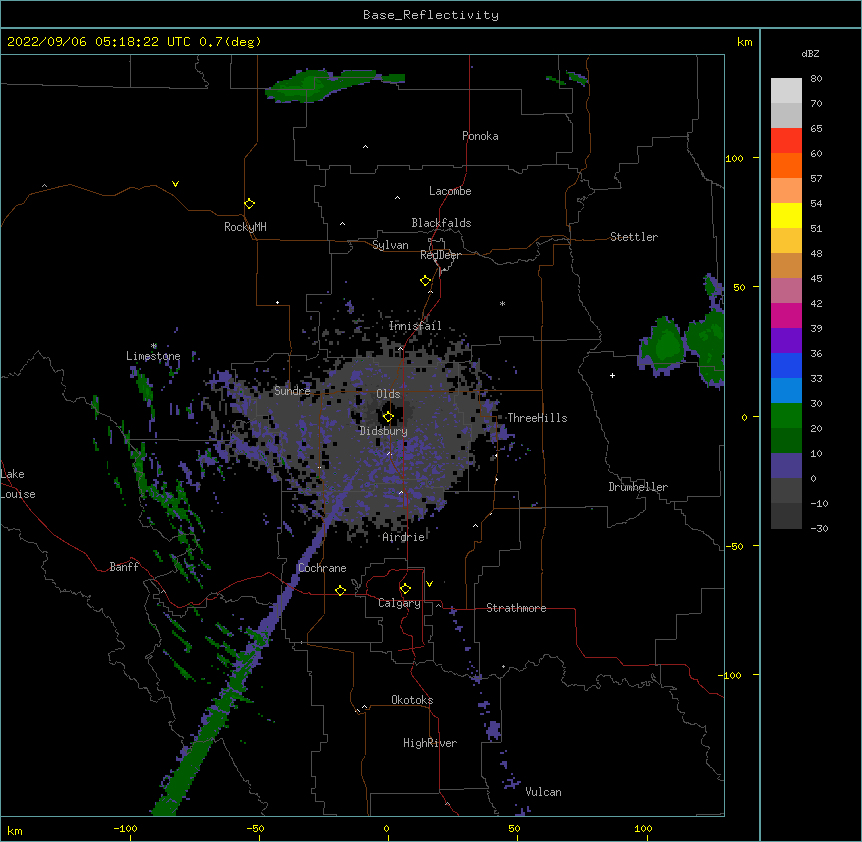Screen dimensions: 862x842
Task: Click the Vulcan city label
Action: 543,792
